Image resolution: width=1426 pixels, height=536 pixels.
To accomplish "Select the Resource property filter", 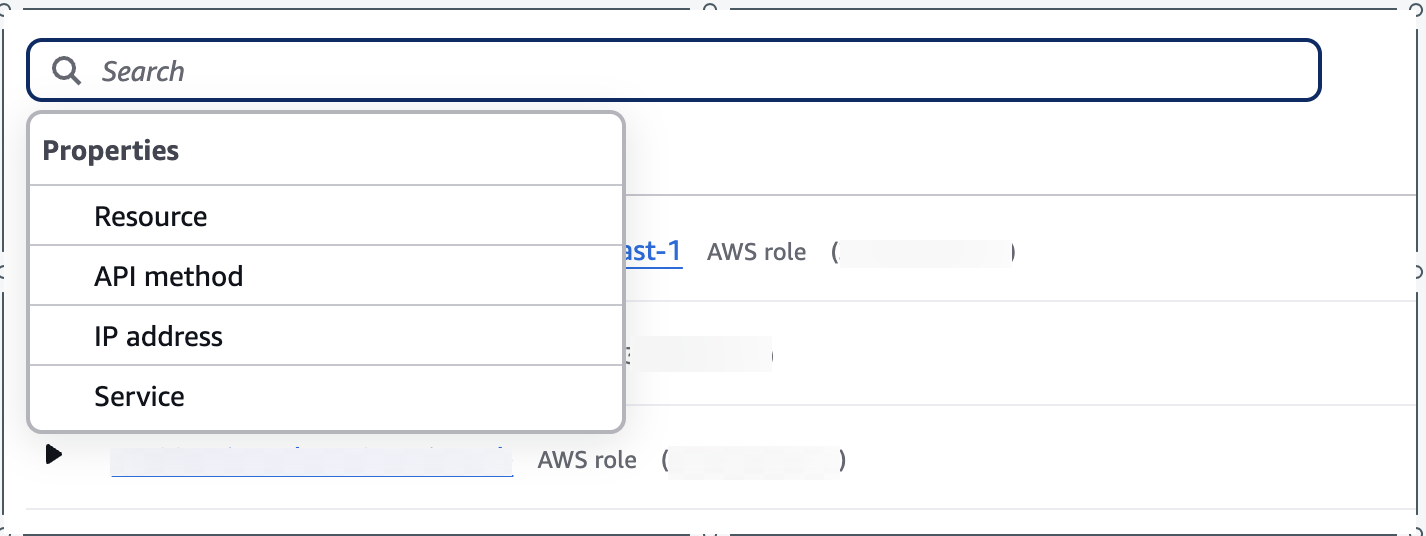I will (150, 217).
